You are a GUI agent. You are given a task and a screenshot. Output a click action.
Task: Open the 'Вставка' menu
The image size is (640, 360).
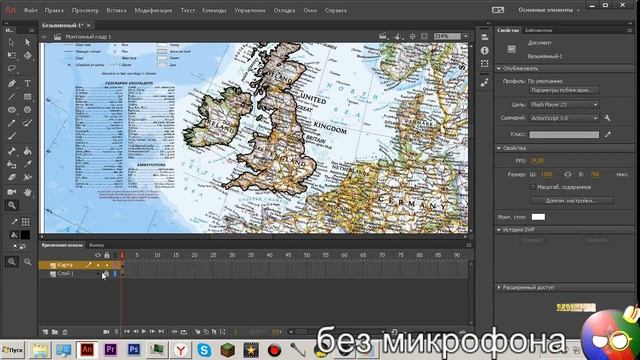(x=116, y=10)
